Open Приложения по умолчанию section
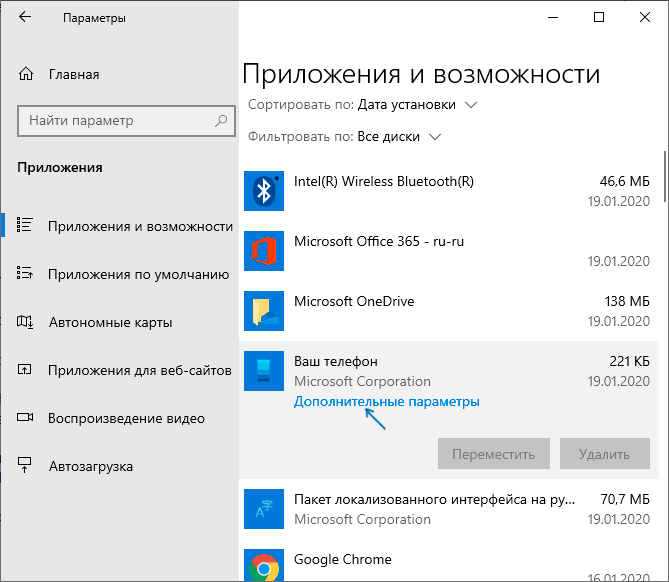 [138, 274]
